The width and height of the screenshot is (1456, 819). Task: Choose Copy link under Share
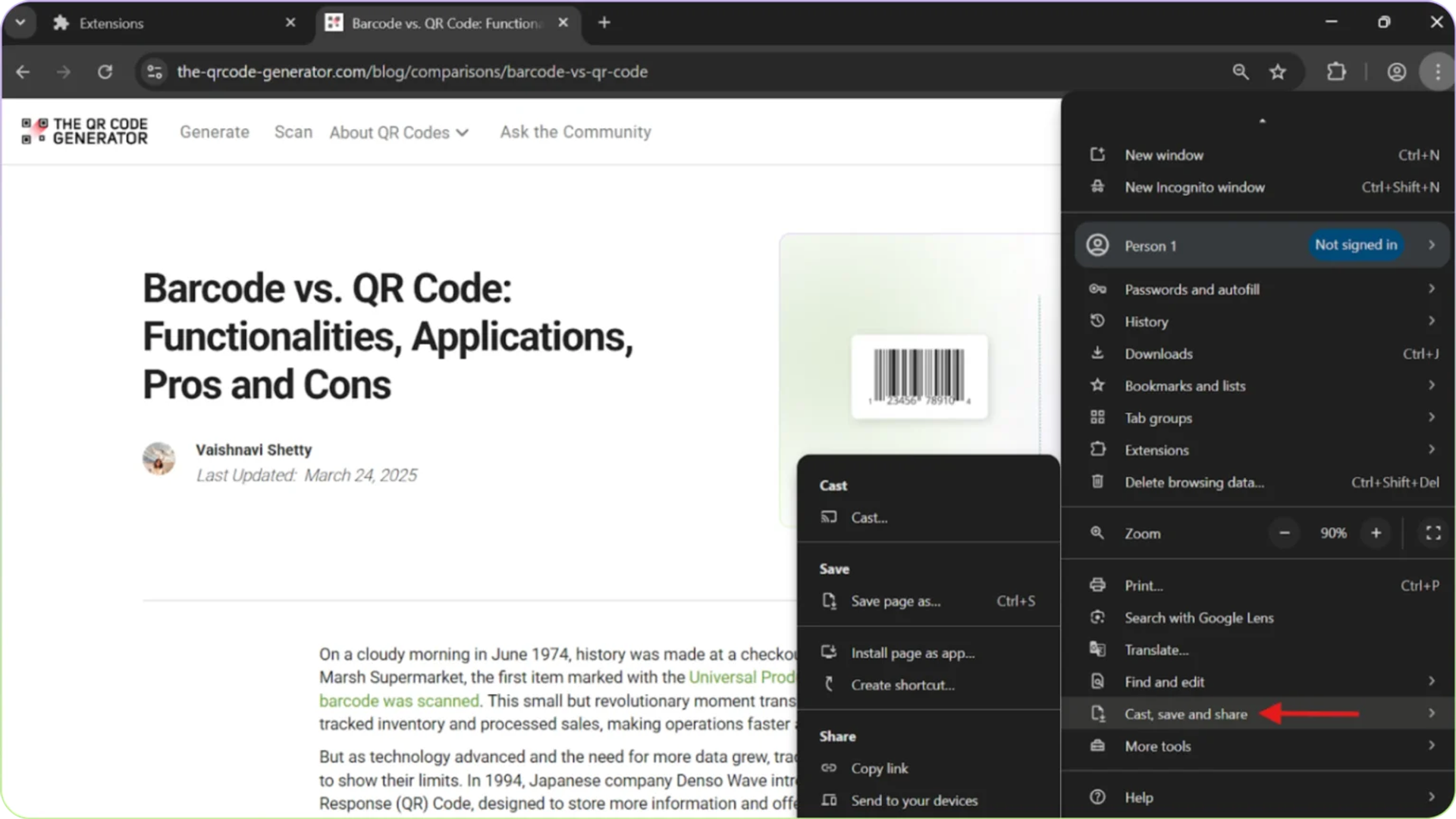pos(928,768)
